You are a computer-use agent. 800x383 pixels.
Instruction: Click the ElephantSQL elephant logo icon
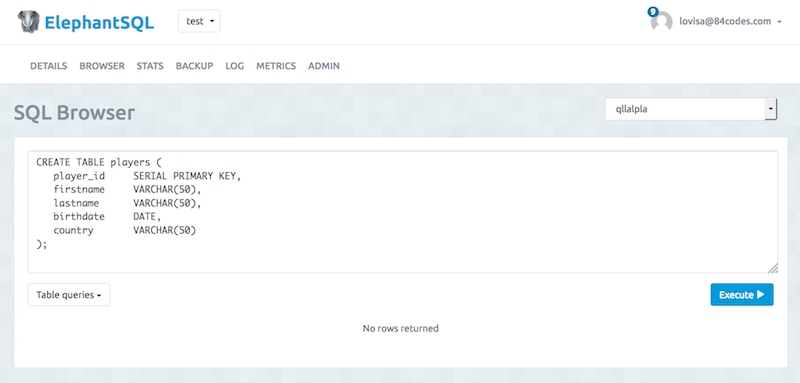click(x=28, y=22)
